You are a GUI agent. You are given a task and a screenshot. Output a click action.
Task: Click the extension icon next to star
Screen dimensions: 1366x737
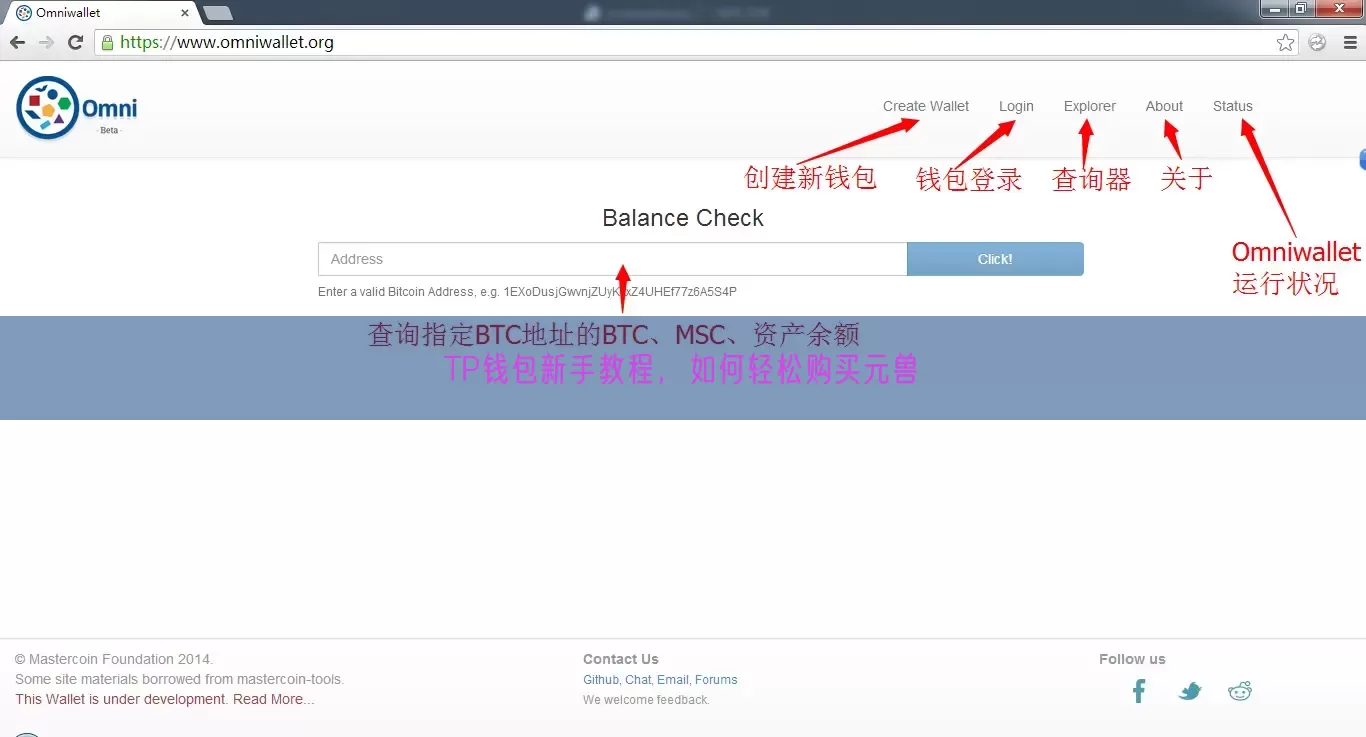[x=1318, y=42]
